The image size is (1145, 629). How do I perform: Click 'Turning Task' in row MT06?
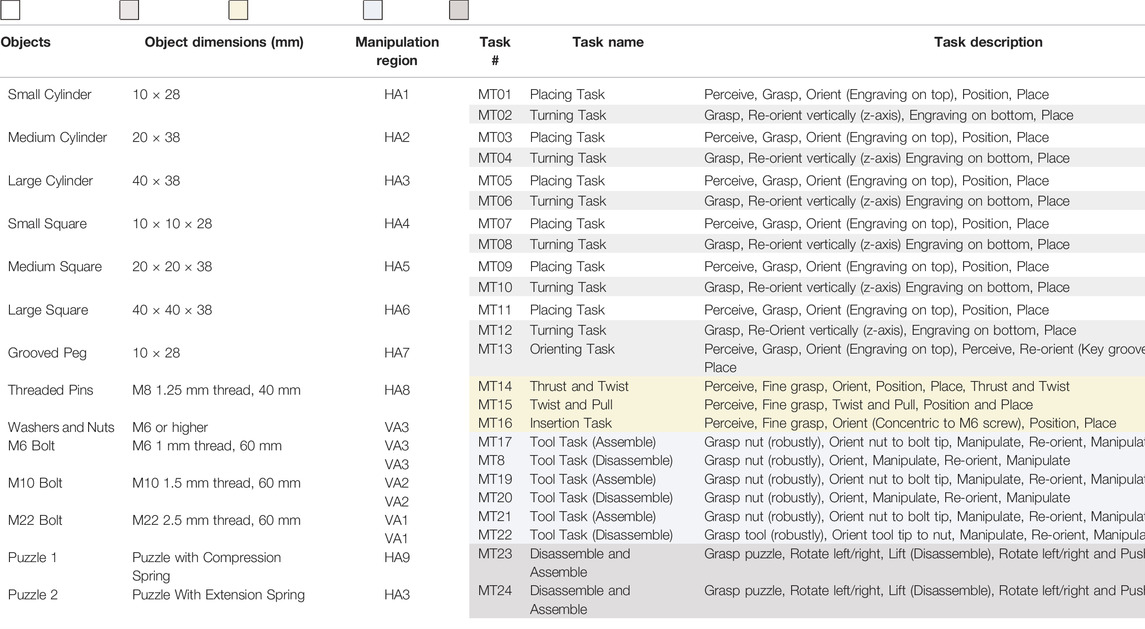[x=568, y=201]
